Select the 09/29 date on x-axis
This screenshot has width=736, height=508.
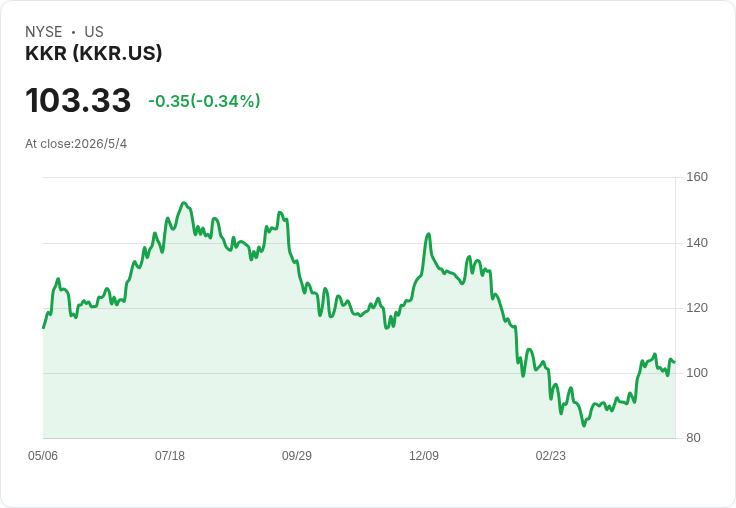point(297,456)
